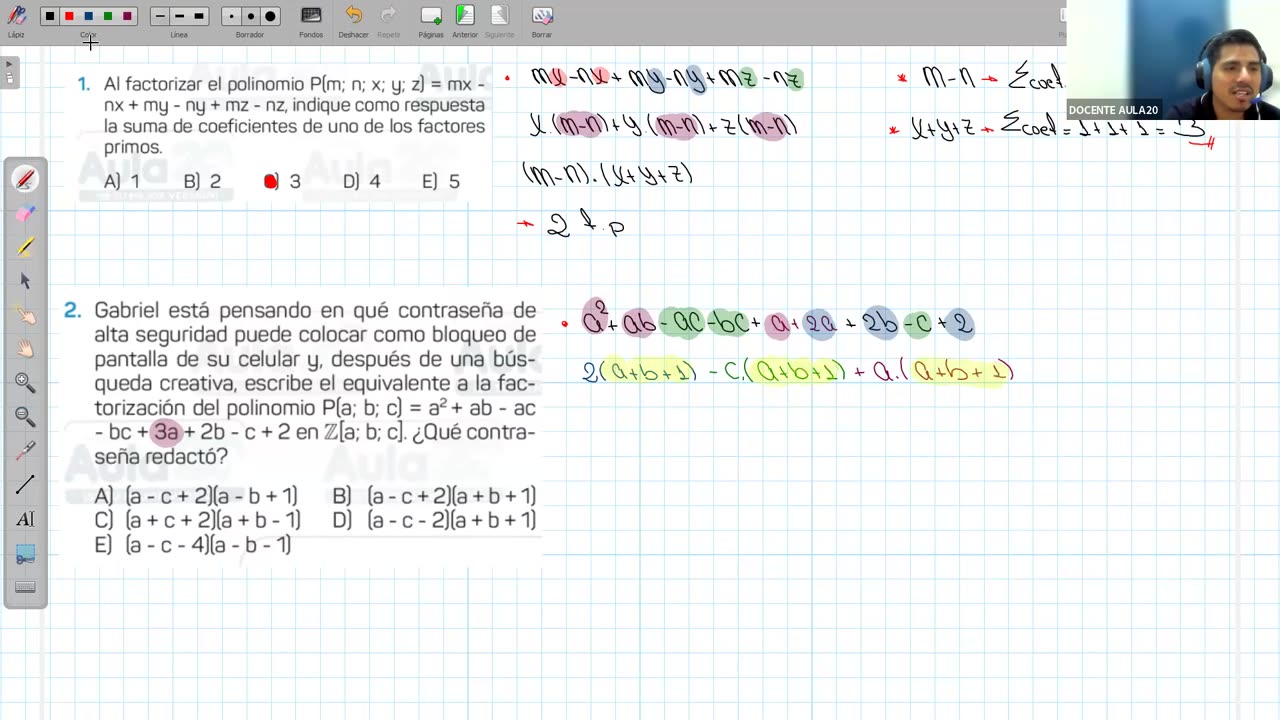Click the marked answer 3 in question 1
1280x720 pixels.
point(283,181)
